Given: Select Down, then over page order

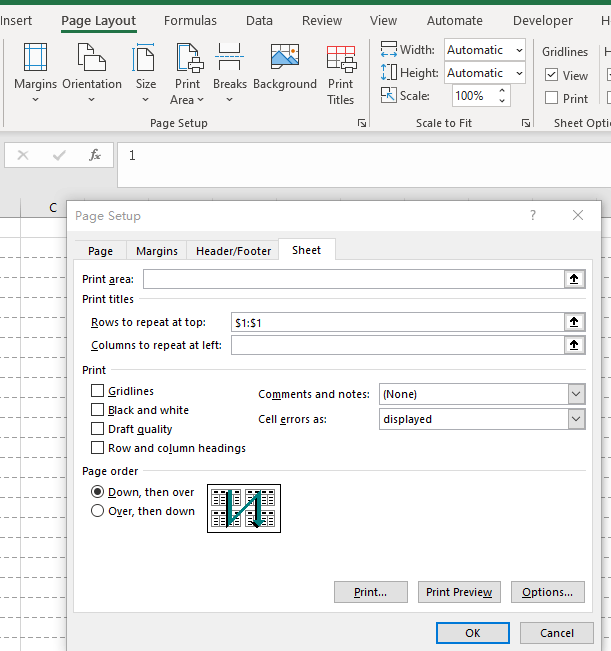Looking at the screenshot, I should point(97,492).
